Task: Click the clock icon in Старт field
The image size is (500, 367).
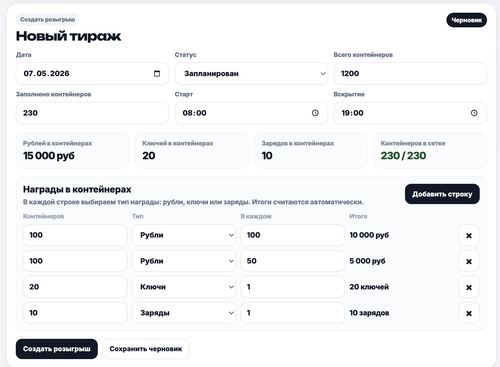Action: click(x=315, y=113)
